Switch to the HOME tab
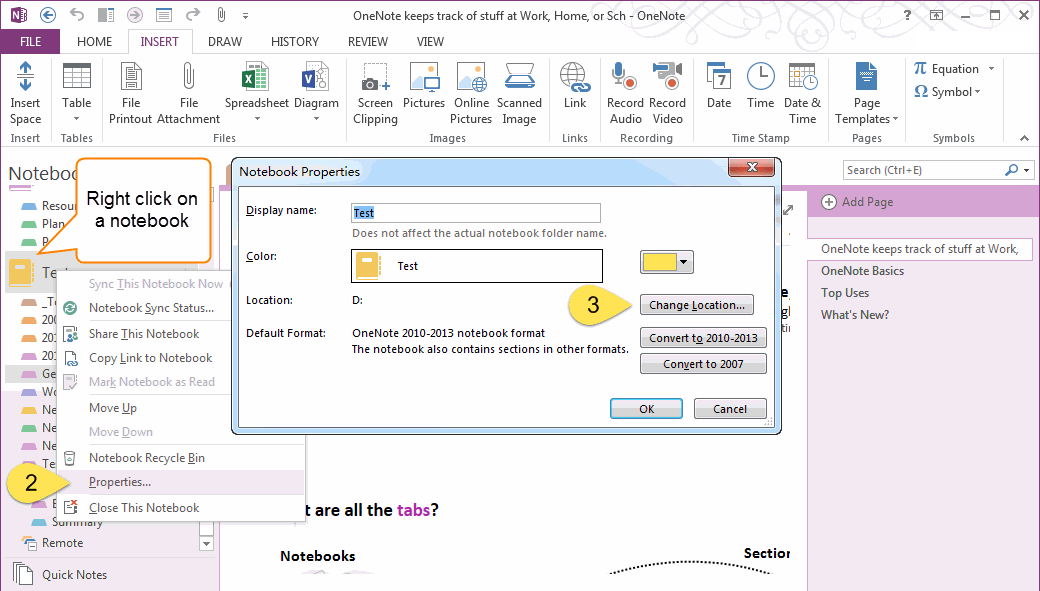This screenshot has width=1040, height=591. pos(94,41)
